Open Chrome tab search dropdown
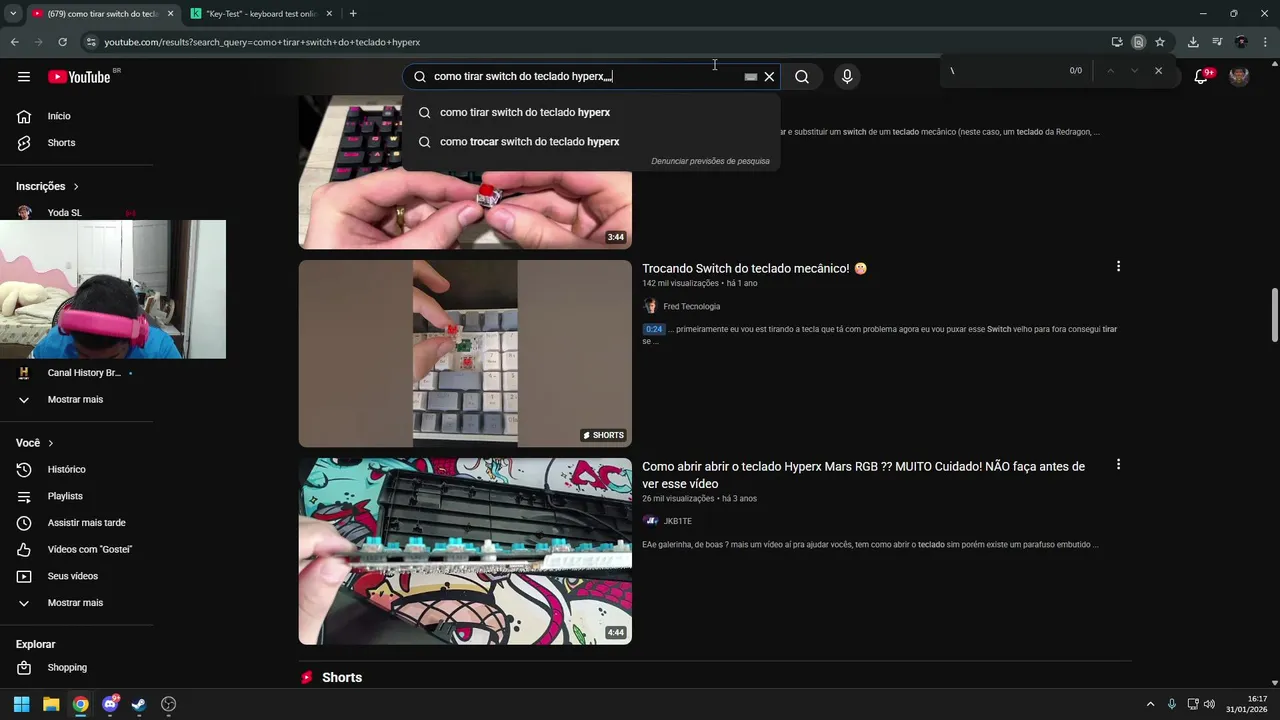1280x720 pixels. tap(13, 14)
